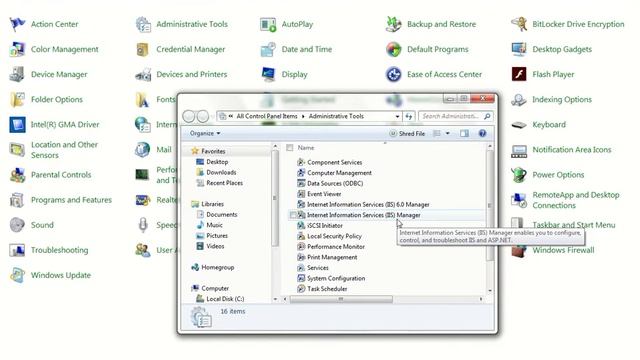Open the Action Center flag icon
Screen dimensions: 640x360
[17, 24]
